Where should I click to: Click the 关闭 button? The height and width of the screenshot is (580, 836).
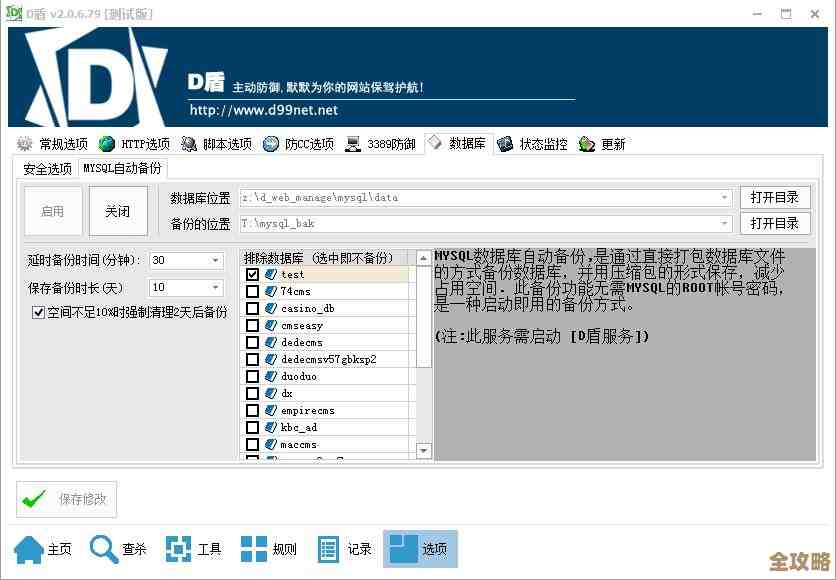pos(117,211)
